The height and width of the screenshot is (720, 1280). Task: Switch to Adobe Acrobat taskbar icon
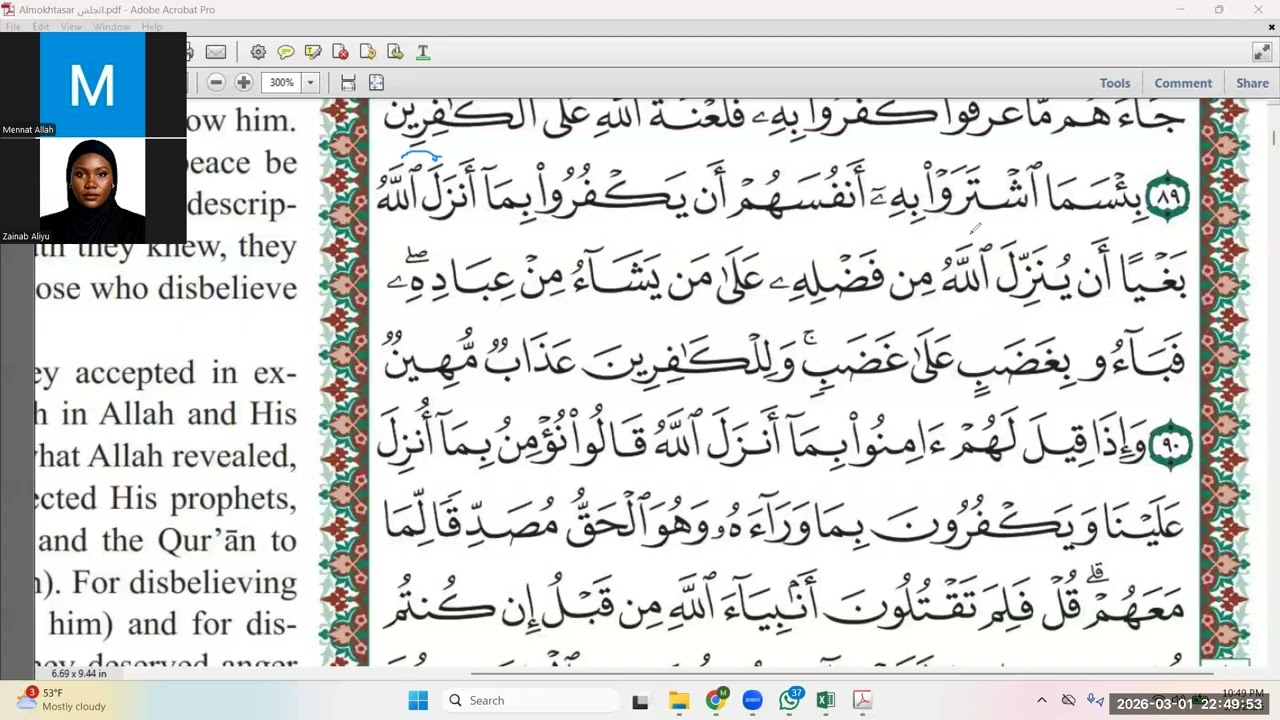pos(862,700)
